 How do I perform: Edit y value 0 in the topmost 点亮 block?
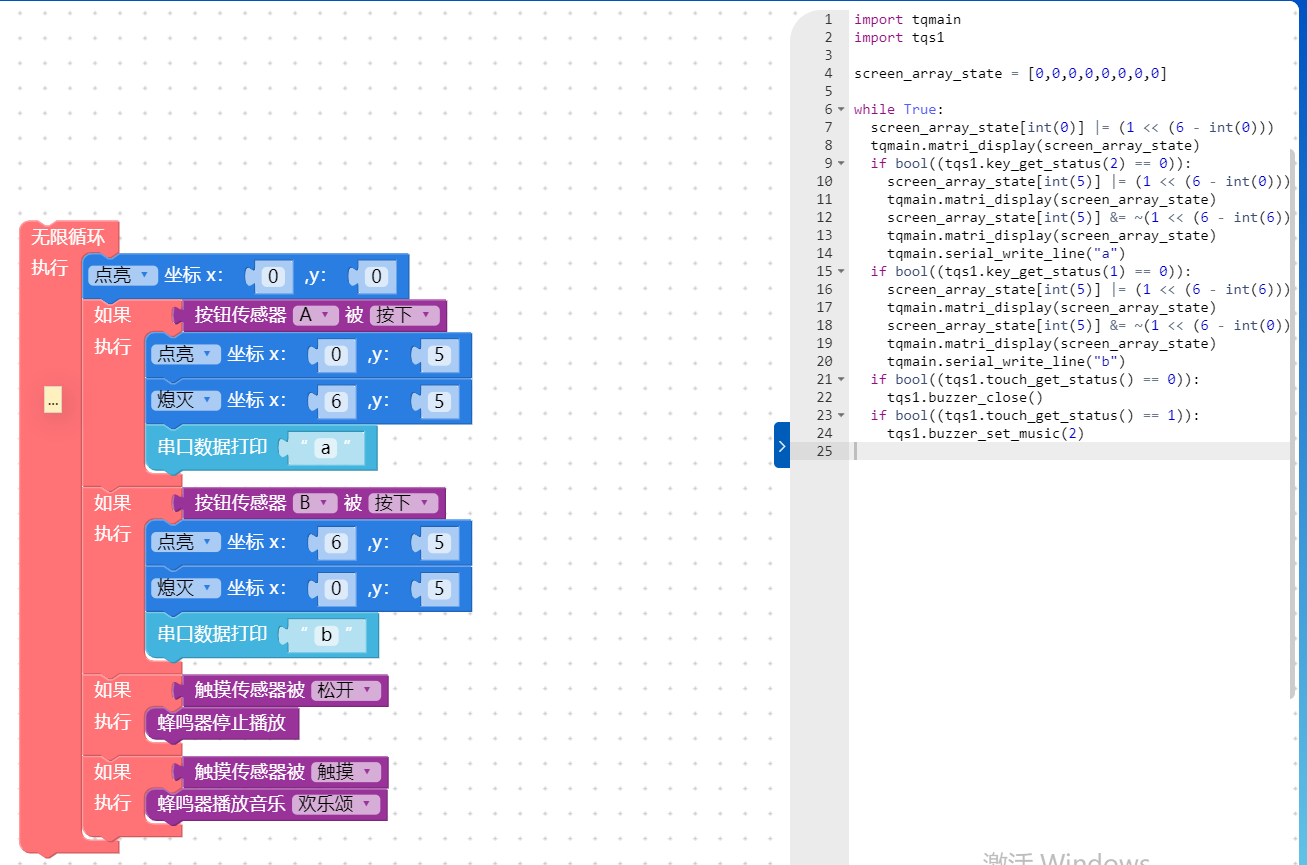pos(377,276)
